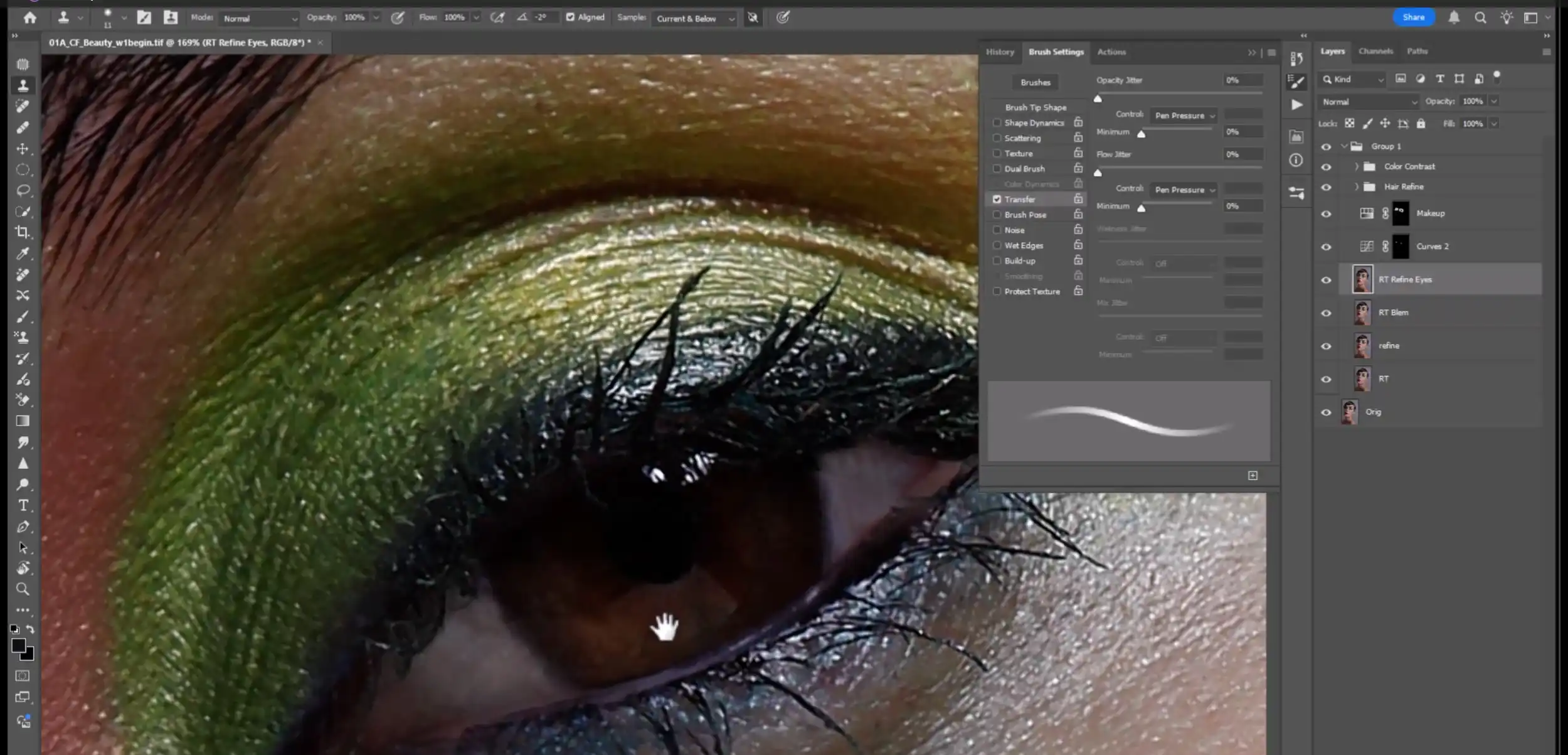Select the Clone Stamp tool in toolbar
The image size is (1568, 755).
tap(23, 85)
